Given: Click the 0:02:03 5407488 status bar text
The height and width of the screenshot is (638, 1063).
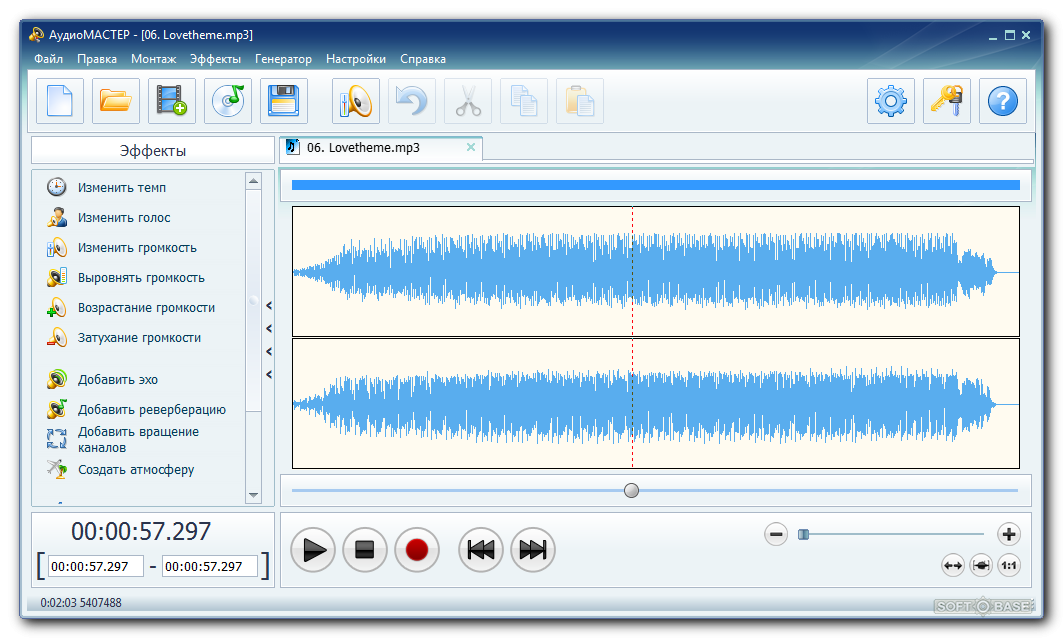Looking at the screenshot, I should 81,603.
